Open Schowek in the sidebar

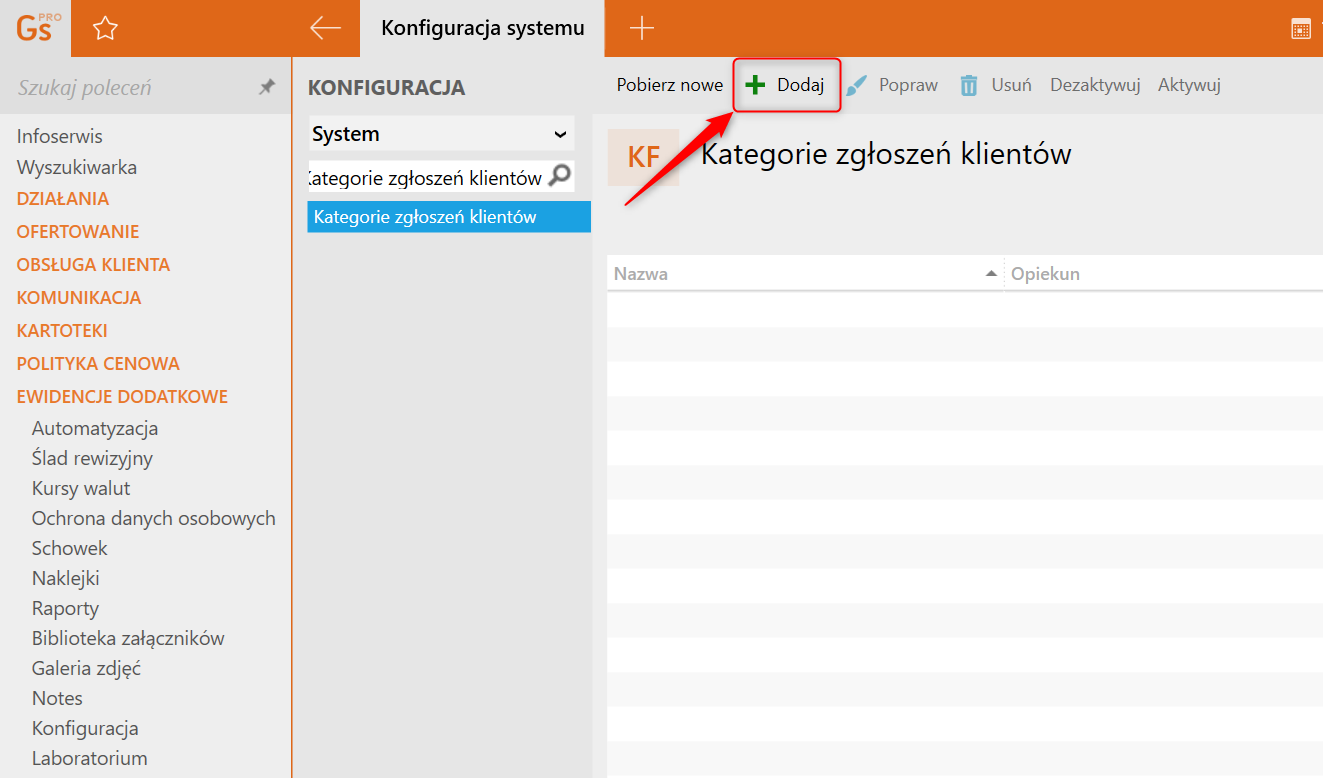coord(70,548)
